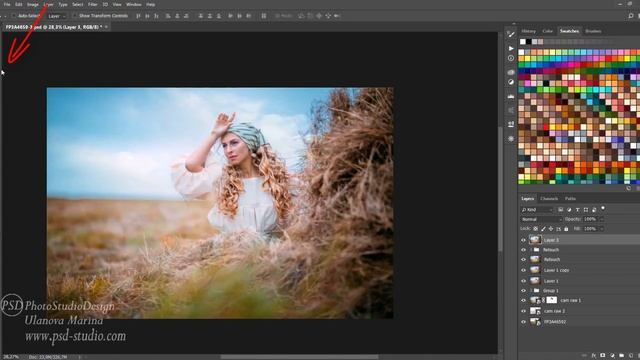Screen dimensions: 640x360
Task: Open the Auto-Select Layer dropdown
Action: [x=57, y=16]
